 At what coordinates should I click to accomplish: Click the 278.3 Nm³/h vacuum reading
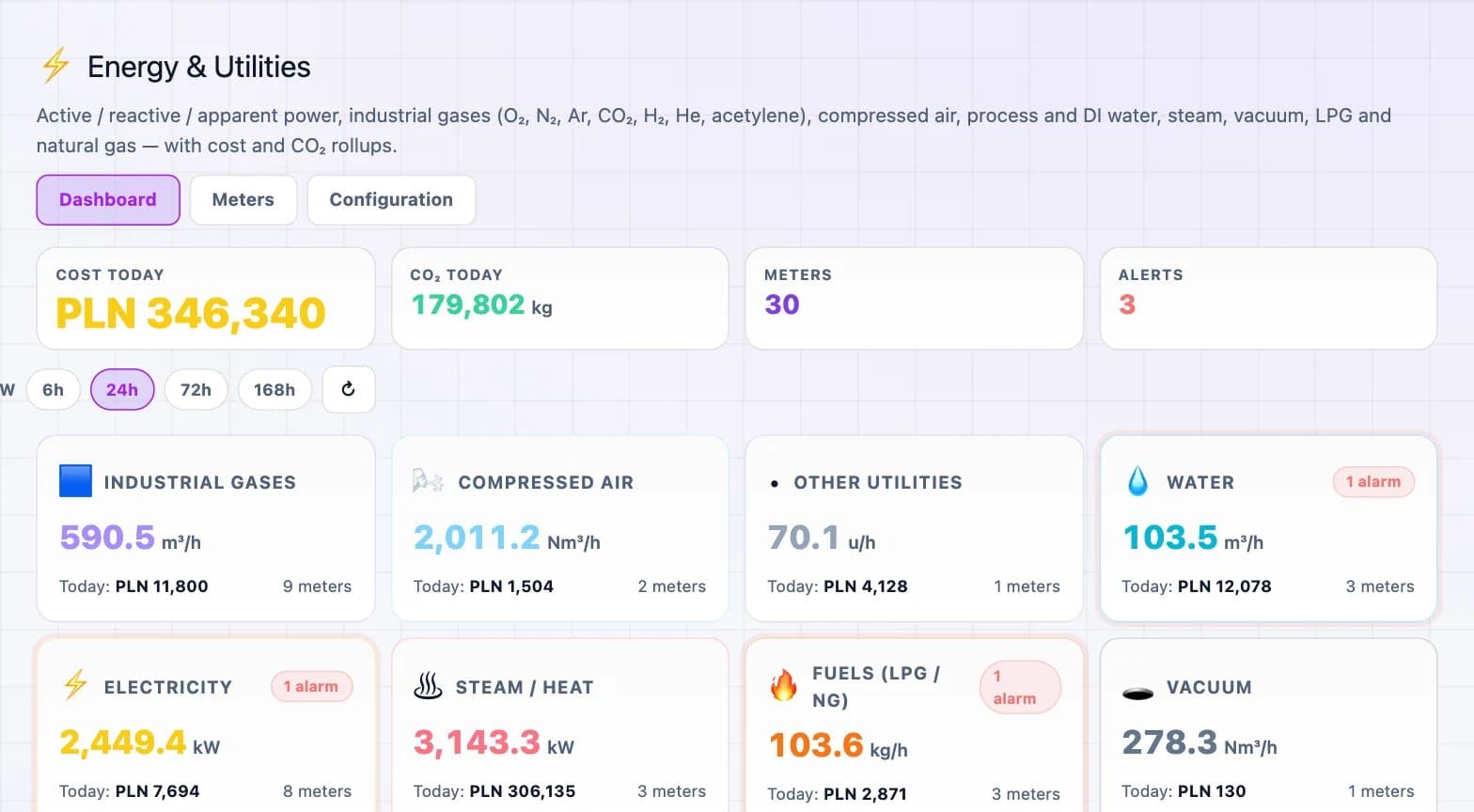[1200, 742]
